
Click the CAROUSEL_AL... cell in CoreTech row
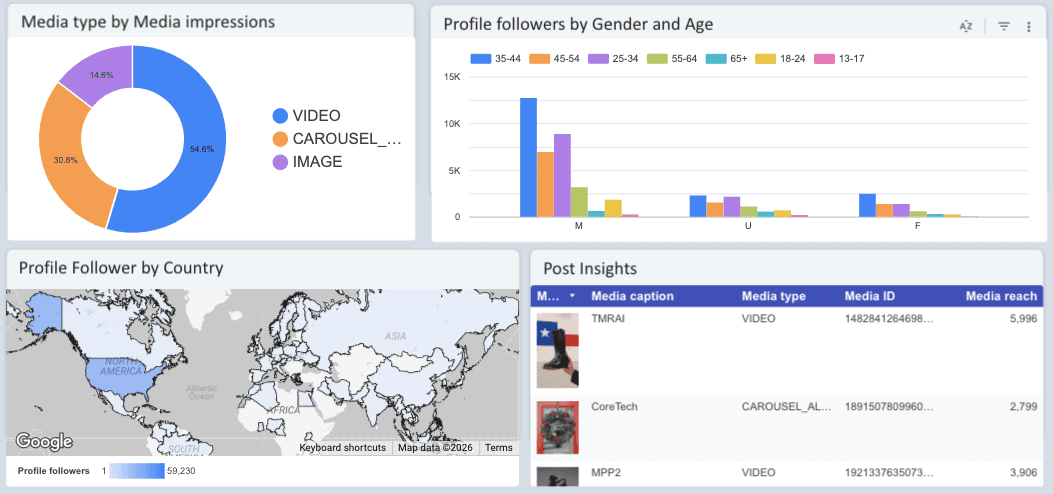[x=787, y=406]
